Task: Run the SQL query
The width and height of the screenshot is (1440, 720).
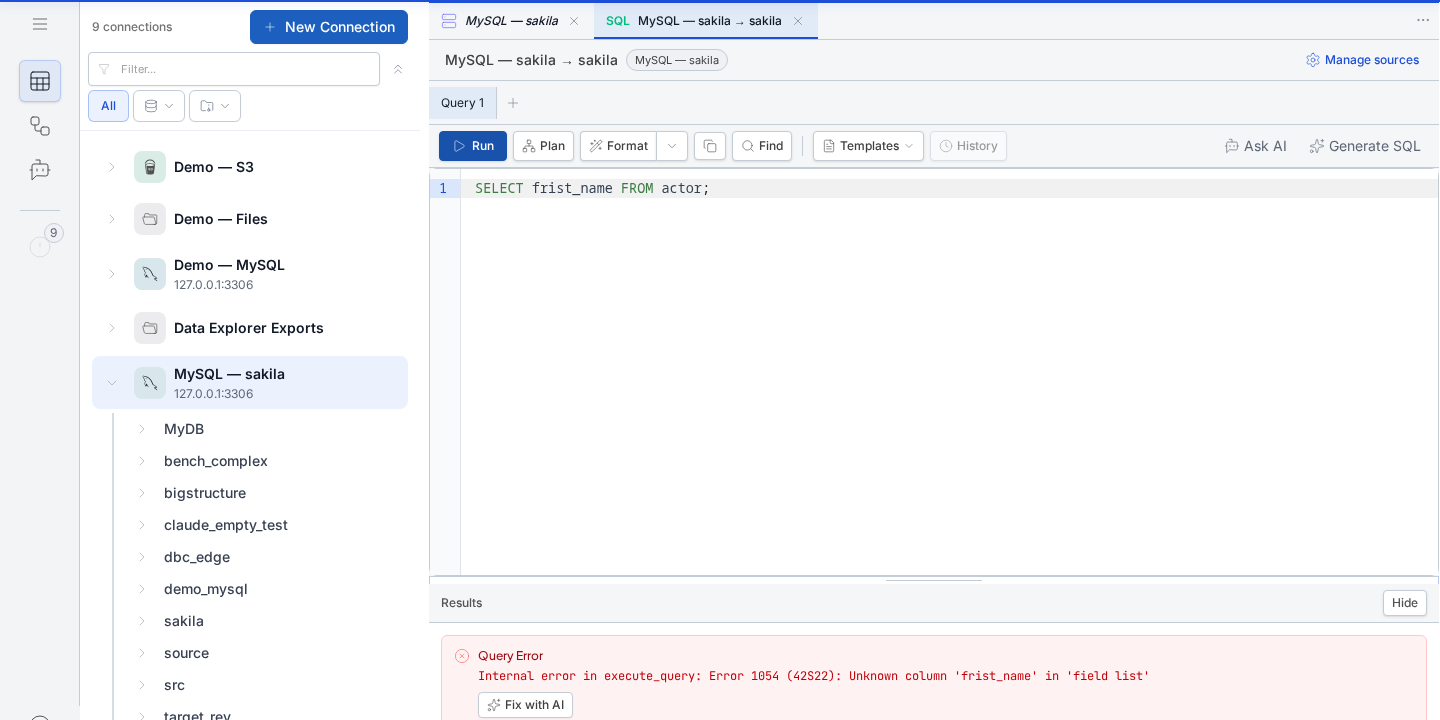Action: click(473, 146)
